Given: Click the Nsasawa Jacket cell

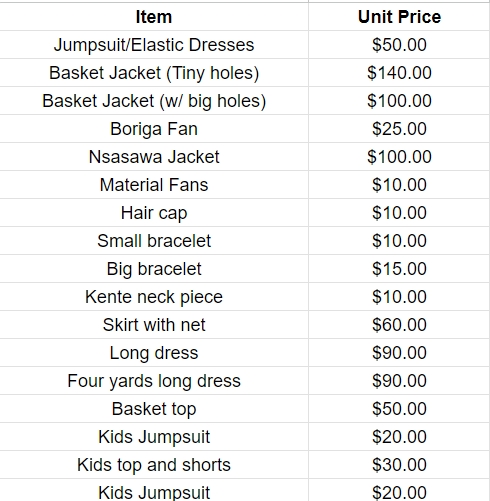Looking at the screenshot, I should pyautogui.click(x=154, y=157).
